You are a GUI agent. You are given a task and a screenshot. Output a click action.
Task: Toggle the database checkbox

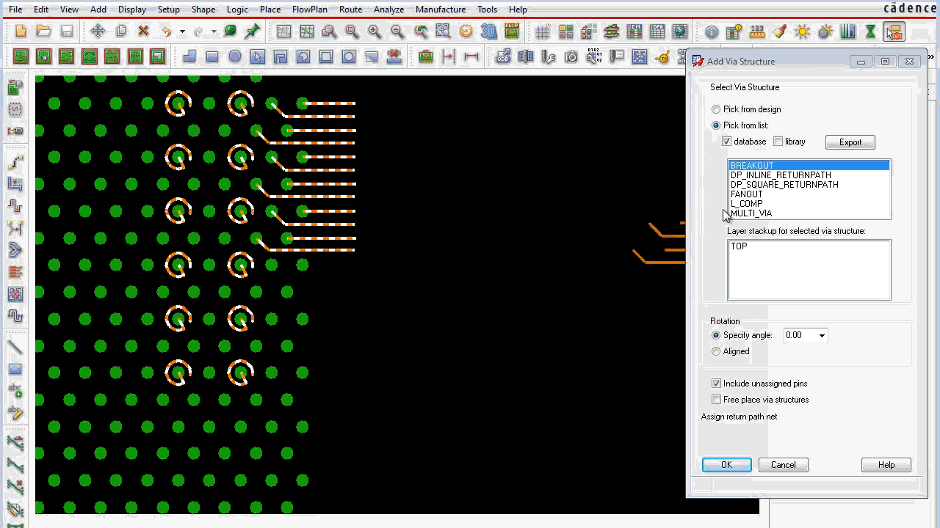point(727,141)
